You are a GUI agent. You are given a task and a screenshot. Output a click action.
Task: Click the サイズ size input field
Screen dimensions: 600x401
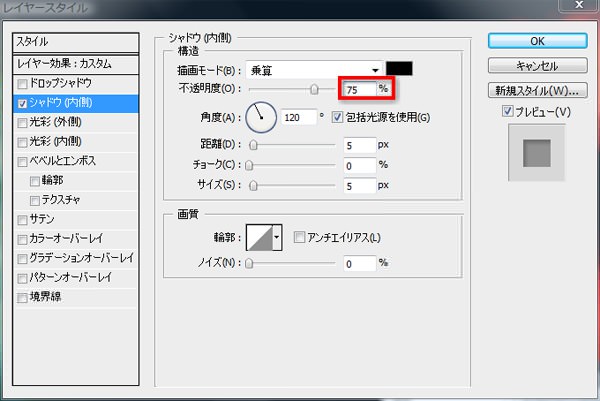357,186
